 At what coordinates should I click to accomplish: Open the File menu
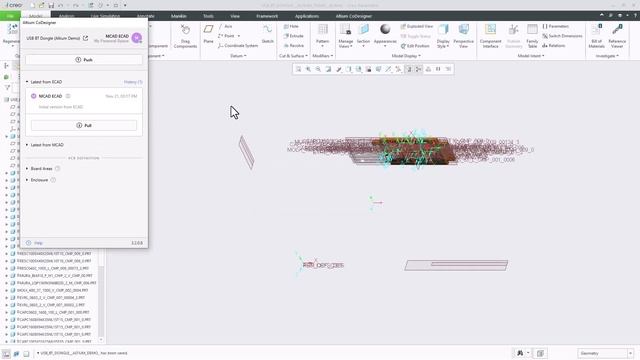click(x=10, y=16)
